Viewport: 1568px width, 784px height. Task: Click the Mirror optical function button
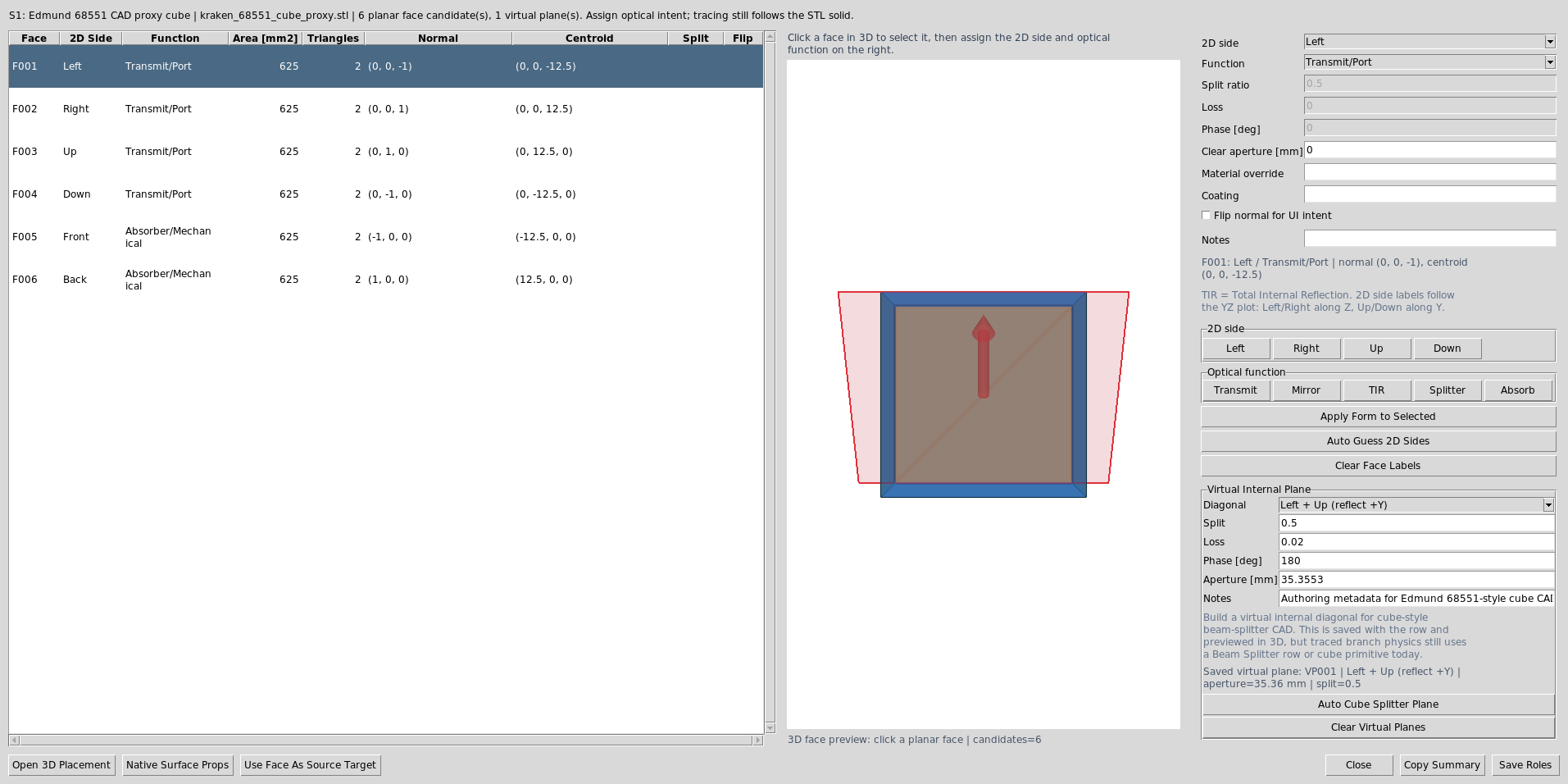click(x=1306, y=390)
